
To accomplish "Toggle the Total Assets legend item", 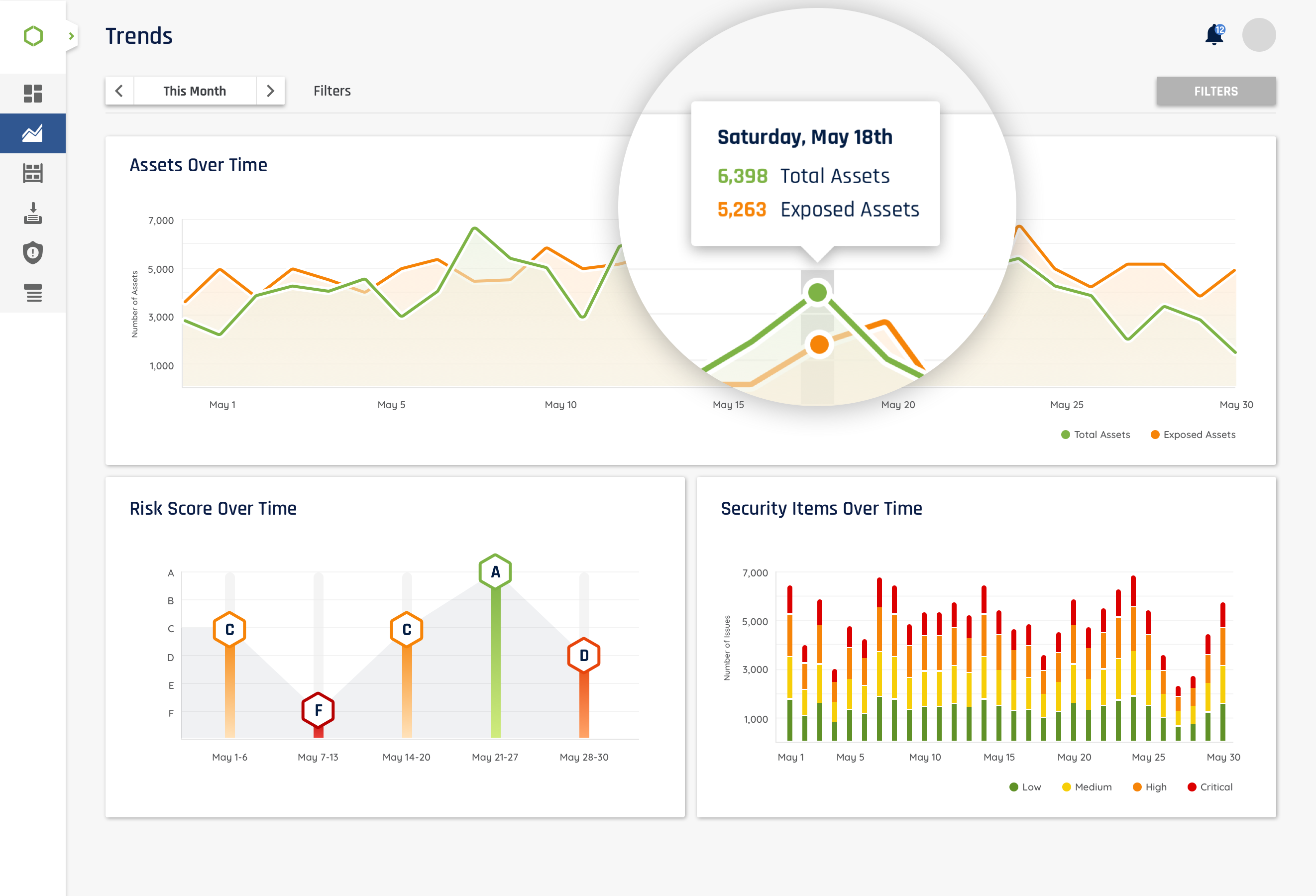I will [1095, 435].
